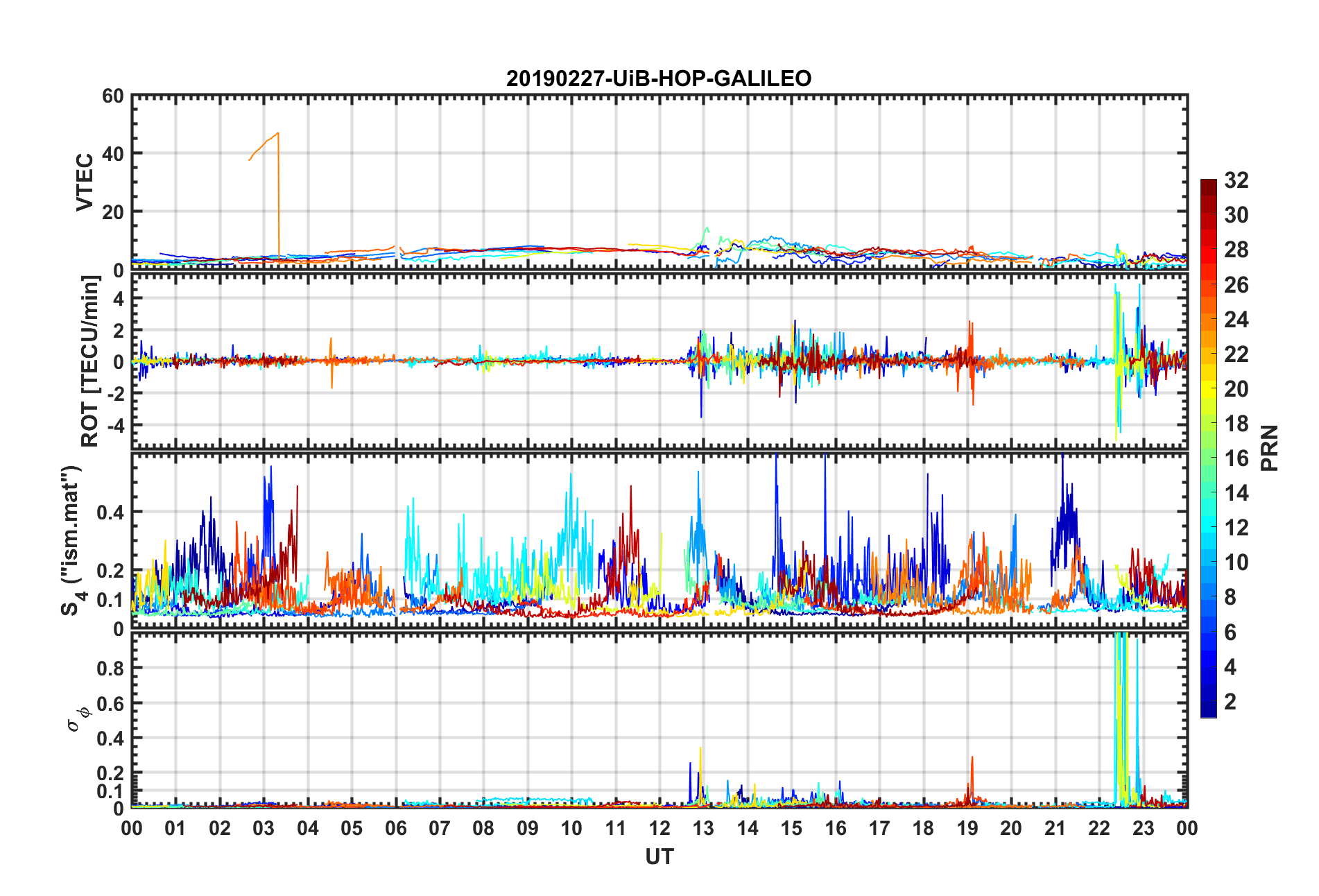Click the UT x-axis label

[x=659, y=856]
